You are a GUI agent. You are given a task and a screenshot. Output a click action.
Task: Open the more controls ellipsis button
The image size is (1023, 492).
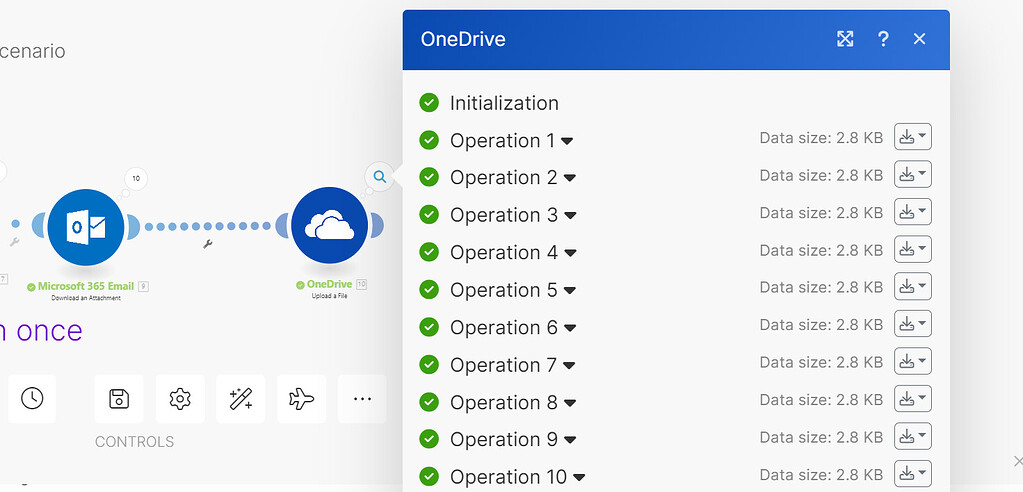pyautogui.click(x=362, y=399)
